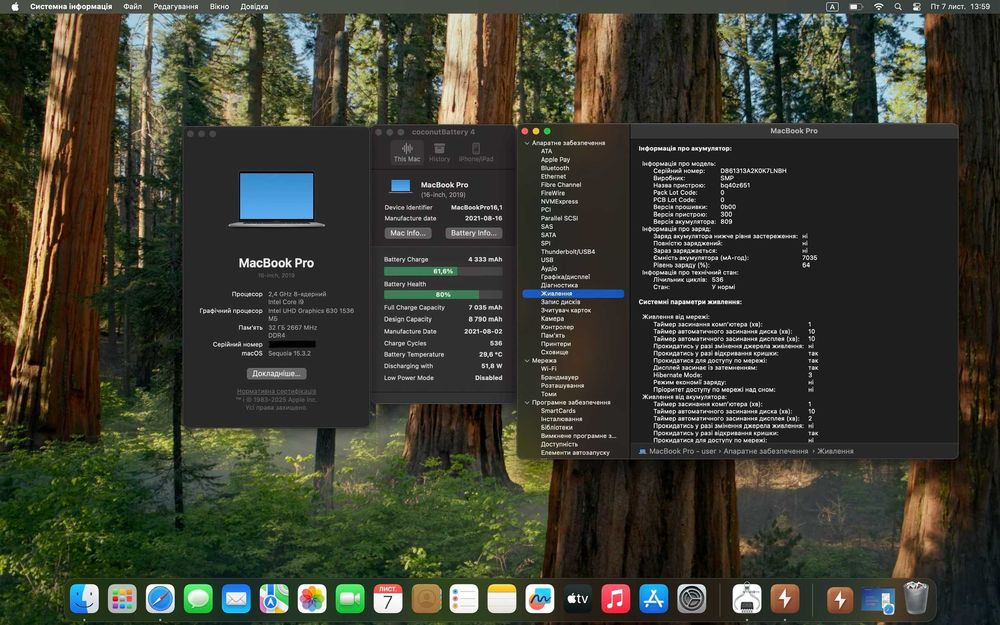Image resolution: width=1000 pixels, height=625 pixels.
Task: Open the Системна інформація app menu
Action: click(71, 6)
